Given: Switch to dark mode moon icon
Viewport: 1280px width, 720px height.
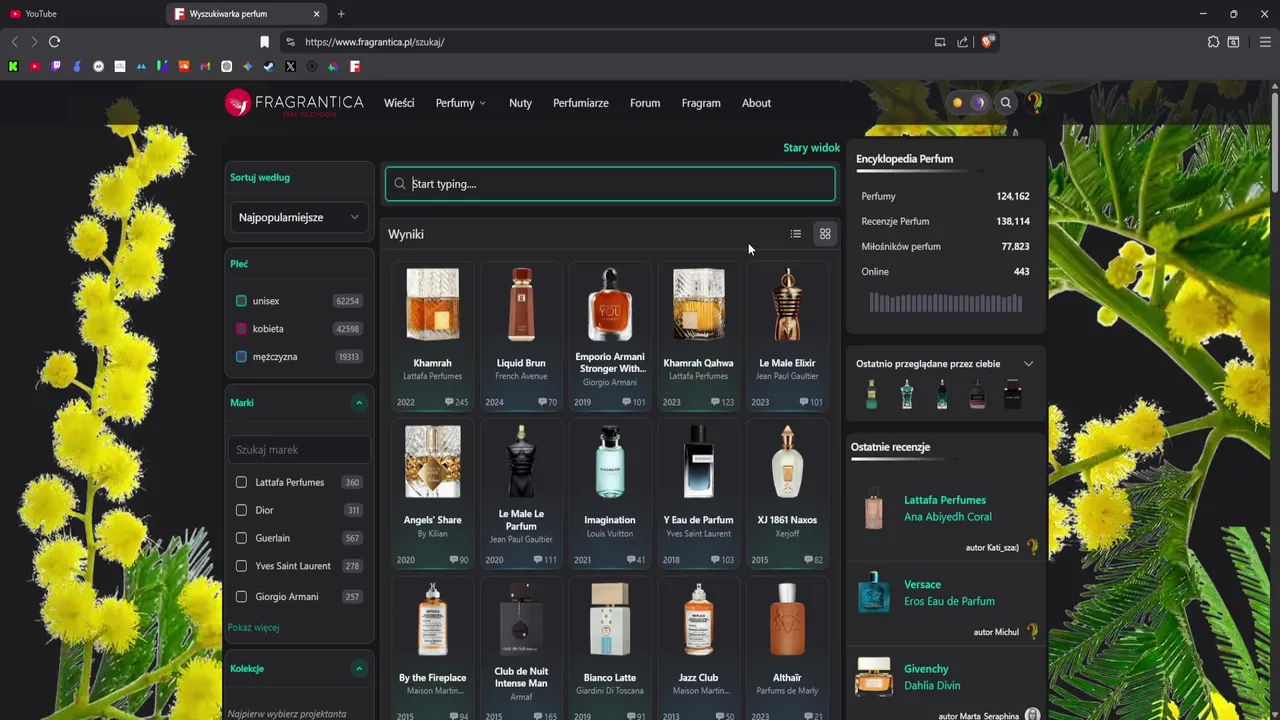Looking at the screenshot, I should tap(979, 103).
